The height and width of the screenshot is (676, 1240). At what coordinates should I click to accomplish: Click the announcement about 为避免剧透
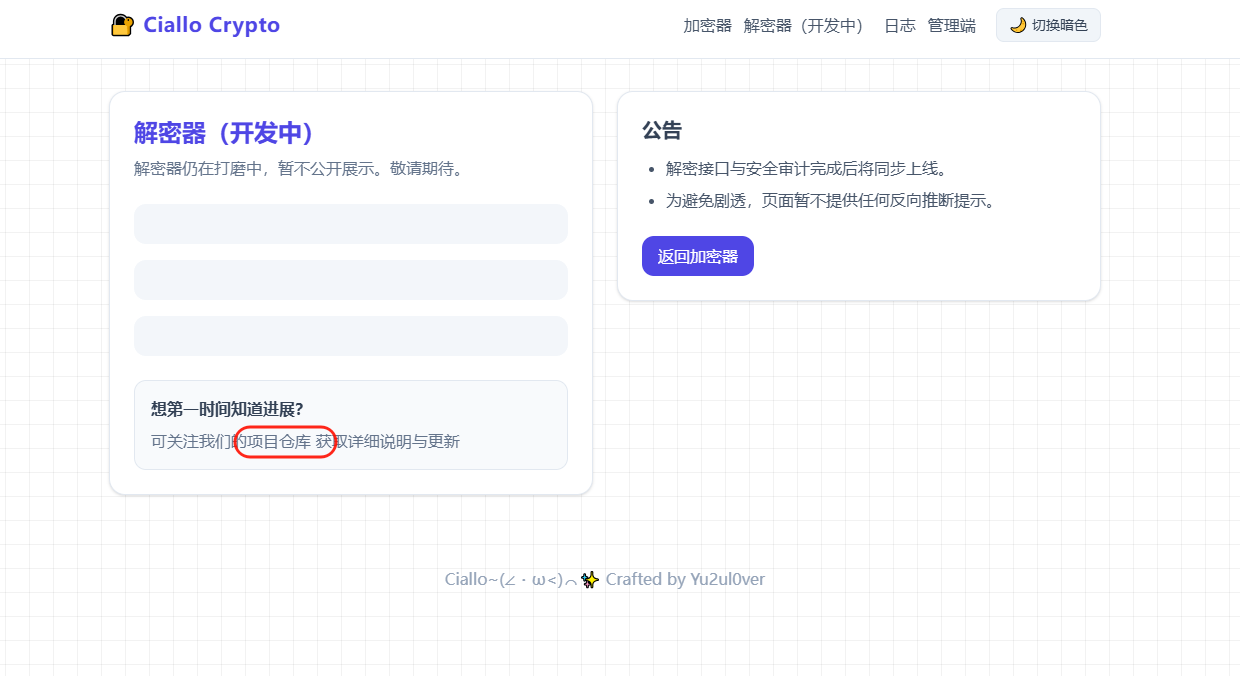tap(829, 201)
